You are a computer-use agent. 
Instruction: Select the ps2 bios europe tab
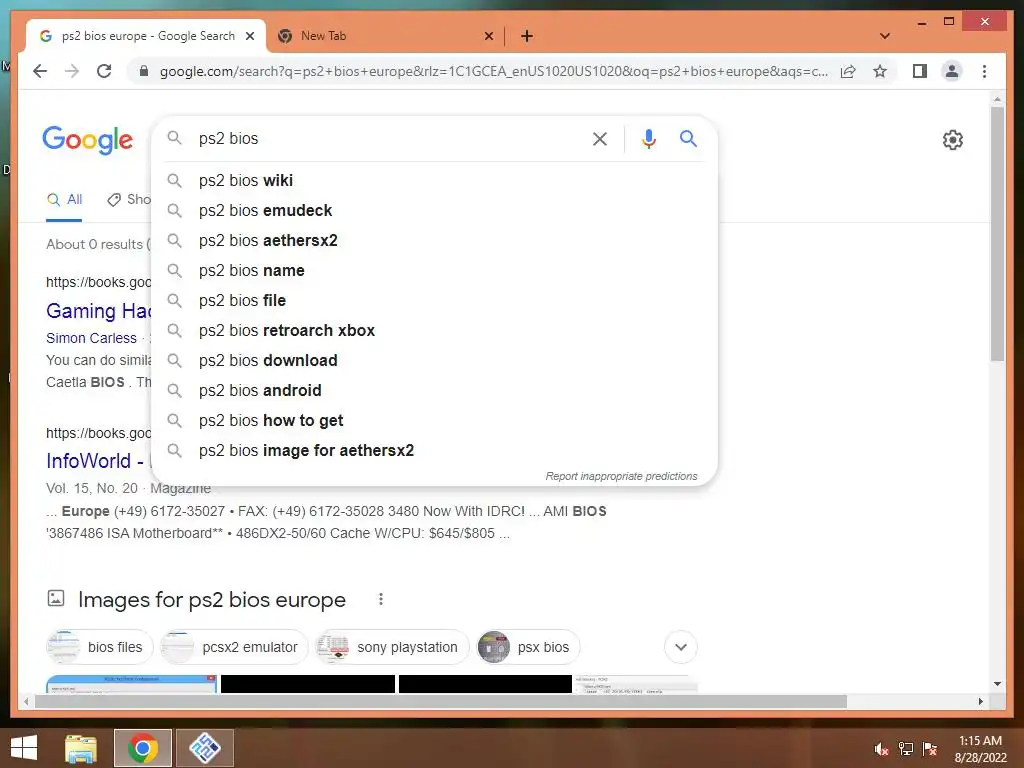(147, 36)
